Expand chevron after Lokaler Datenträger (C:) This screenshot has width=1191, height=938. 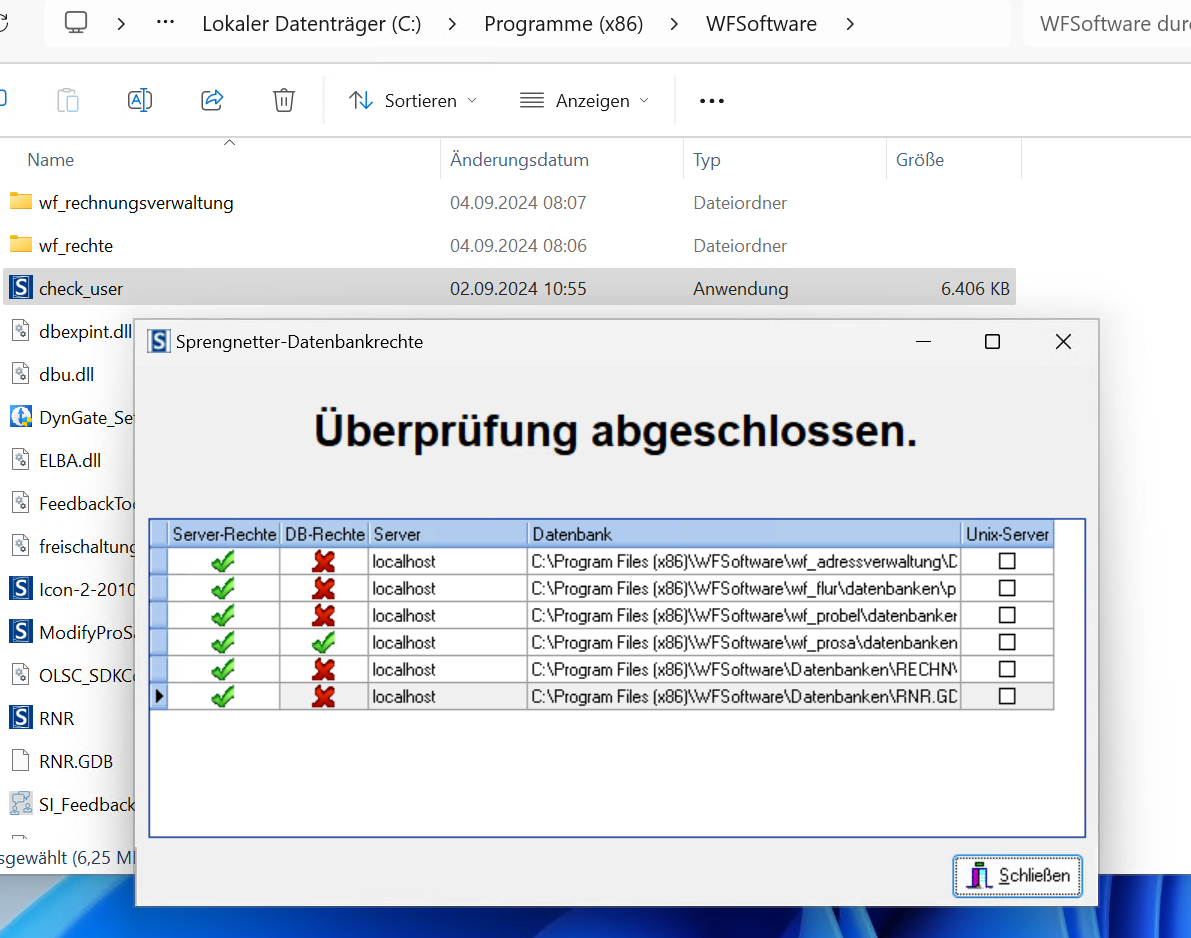453,24
